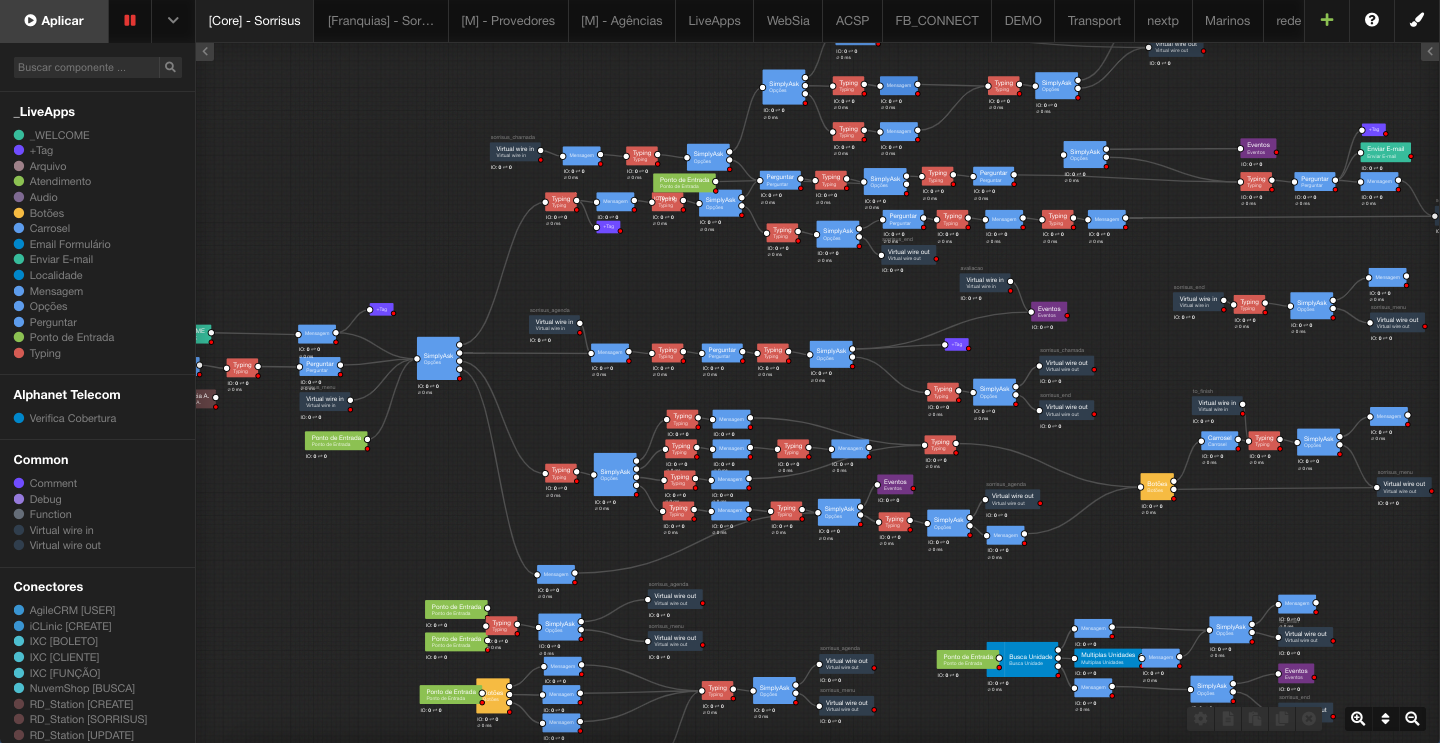Expand the right panel arrow
This screenshot has width=1440, height=743.
(x=1430, y=52)
